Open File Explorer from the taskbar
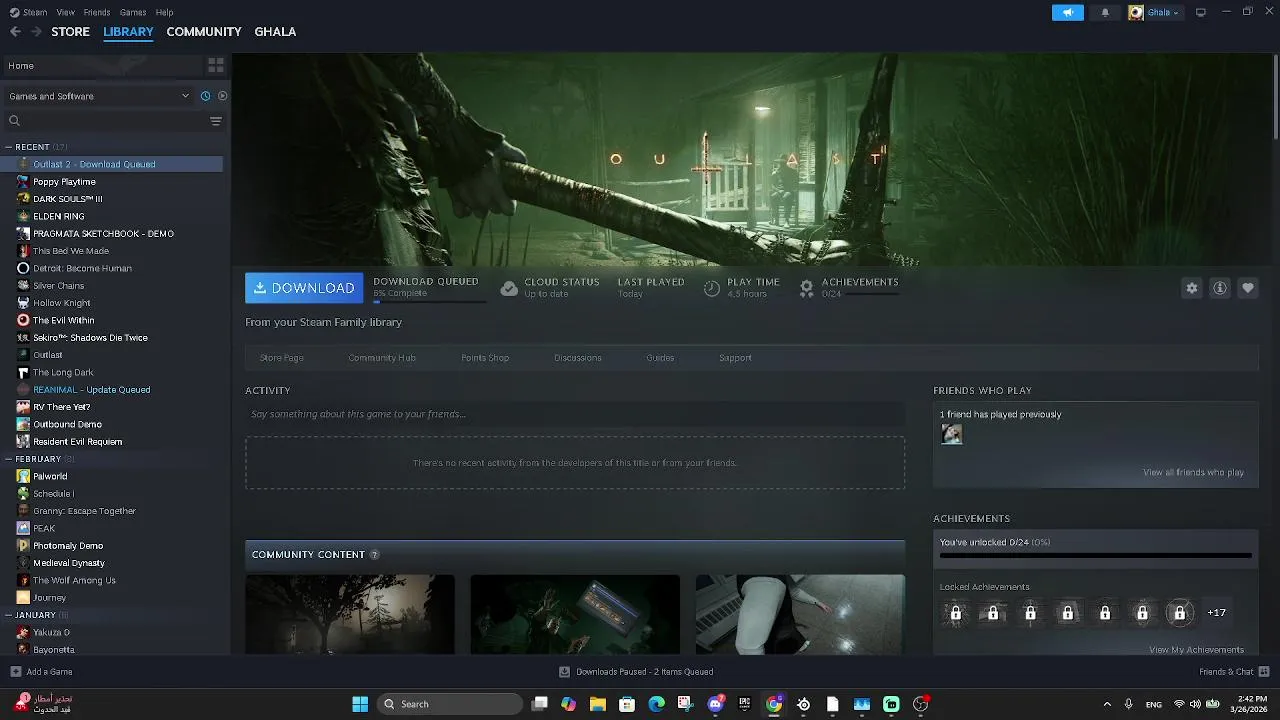This screenshot has height=720, width=1280. (598, 704)
